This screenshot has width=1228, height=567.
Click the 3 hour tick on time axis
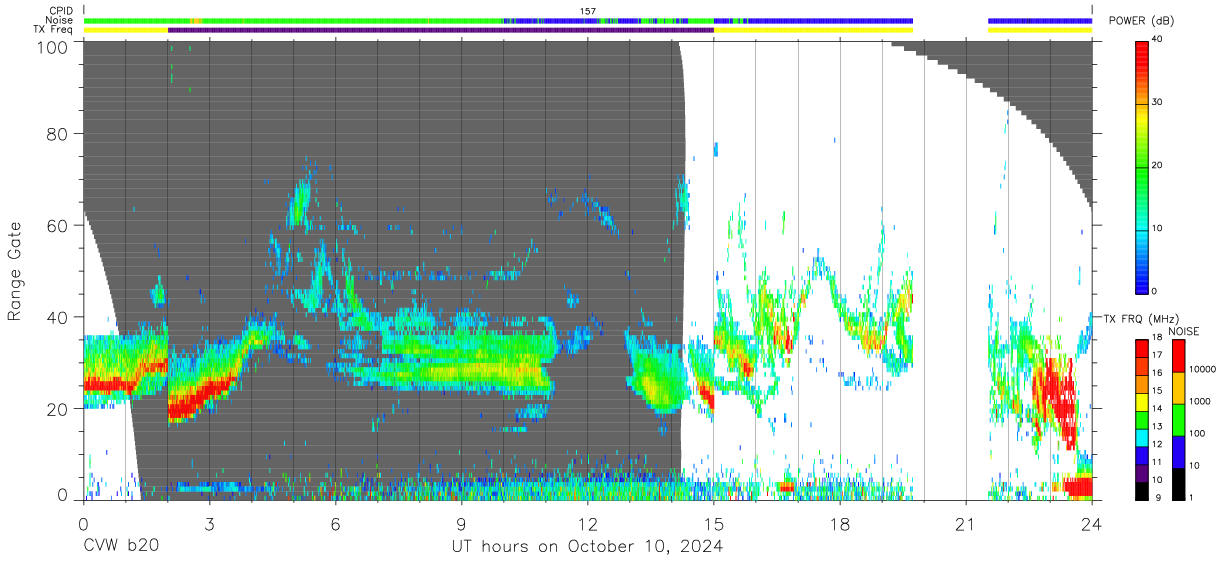pos(209,524)
